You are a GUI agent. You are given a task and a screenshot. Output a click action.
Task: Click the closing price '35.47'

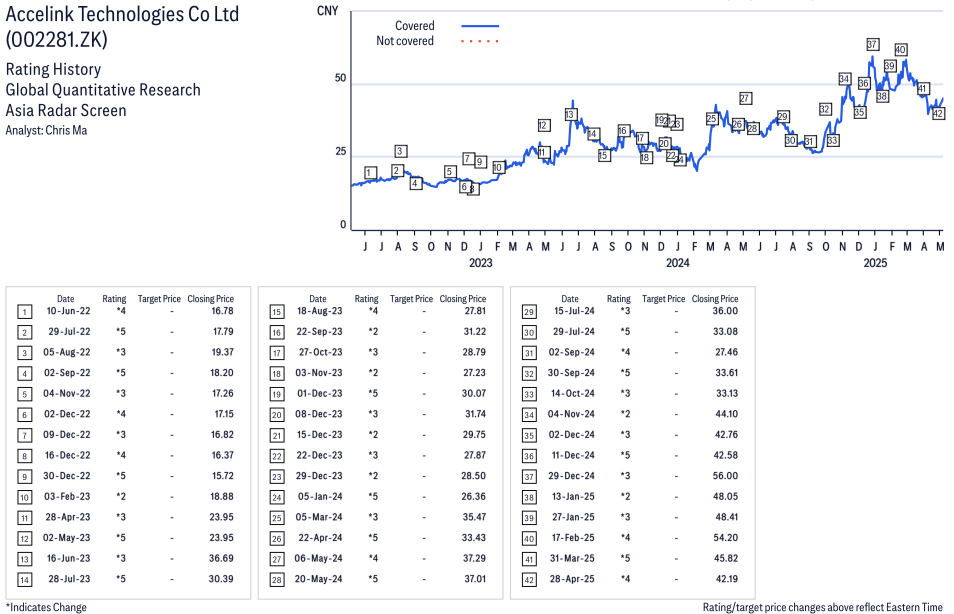pos(473,517)
